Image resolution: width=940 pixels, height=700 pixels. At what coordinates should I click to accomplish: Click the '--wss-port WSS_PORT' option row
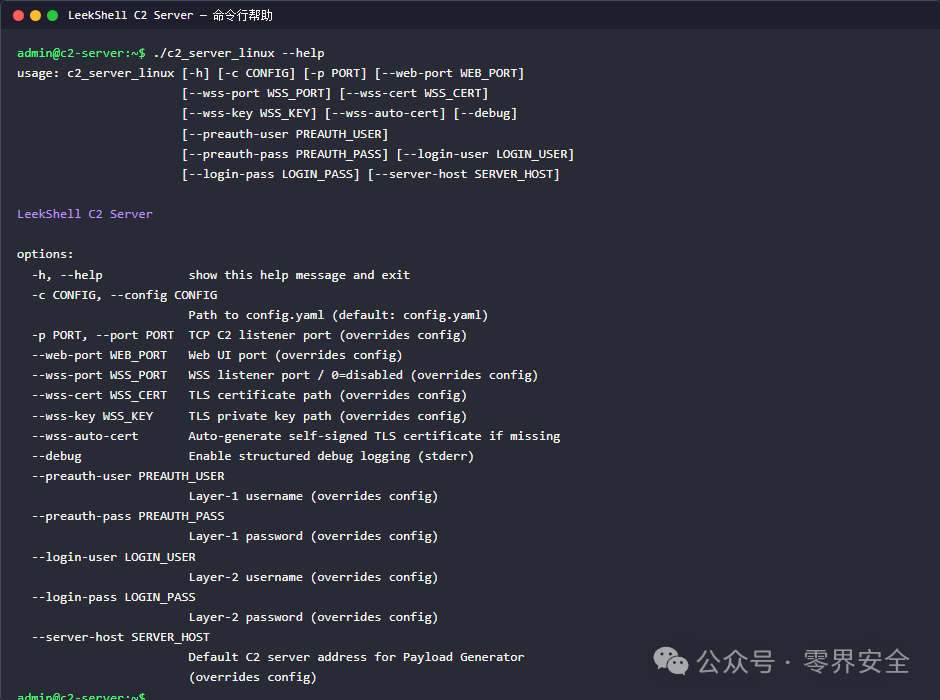(x=100, y=375)
